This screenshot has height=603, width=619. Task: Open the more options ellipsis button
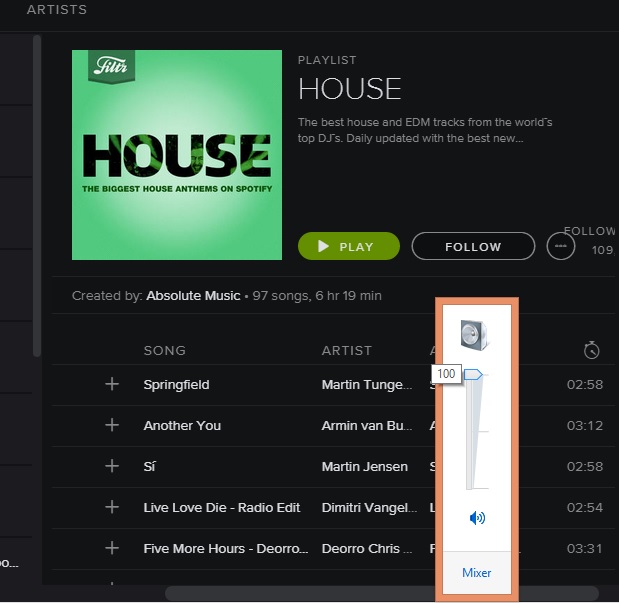(x=561, y=246)
